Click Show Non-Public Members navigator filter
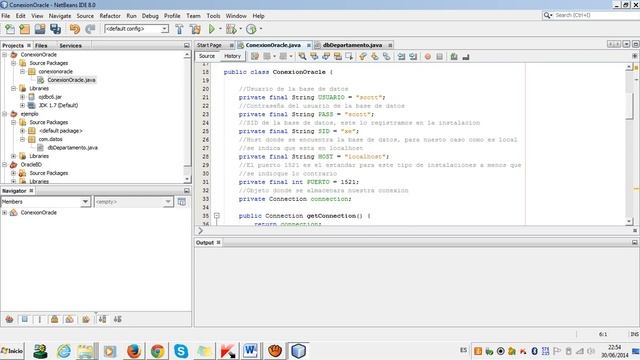Image resolution: width=640 pixels, height=360 pixels. click(x=54, y=319)
